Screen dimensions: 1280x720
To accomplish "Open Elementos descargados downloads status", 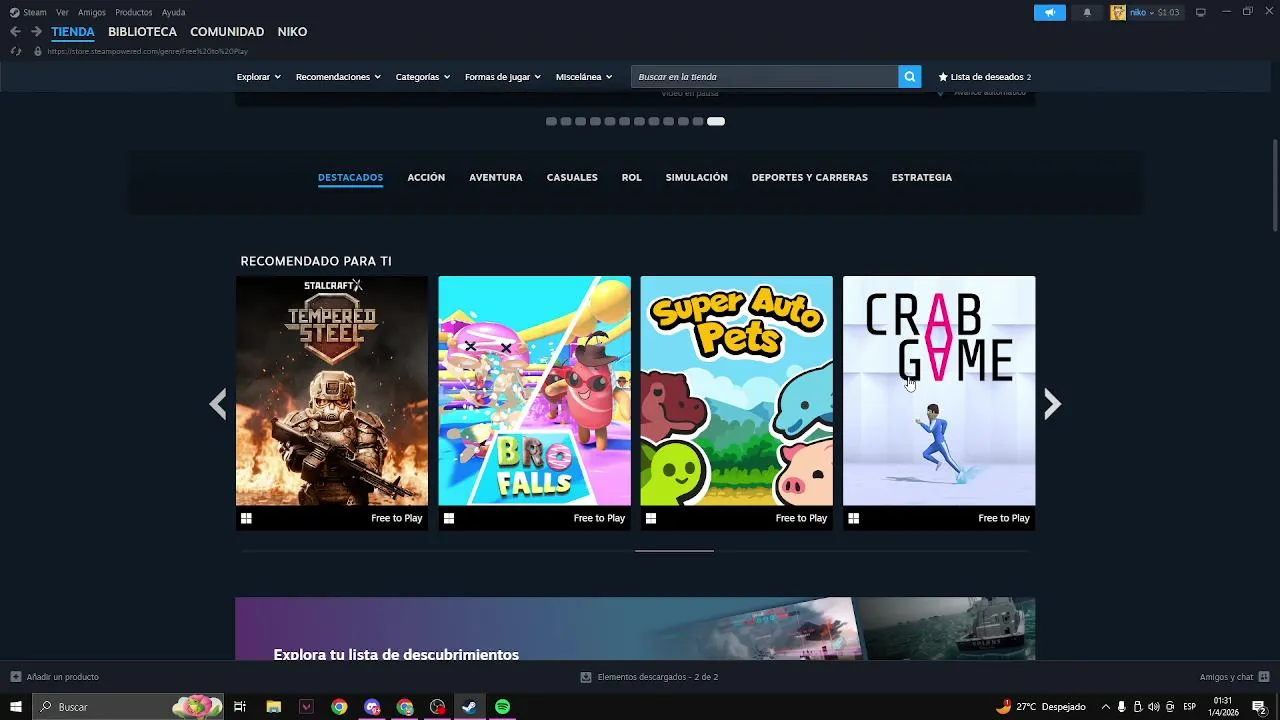I will pos(649,677).
